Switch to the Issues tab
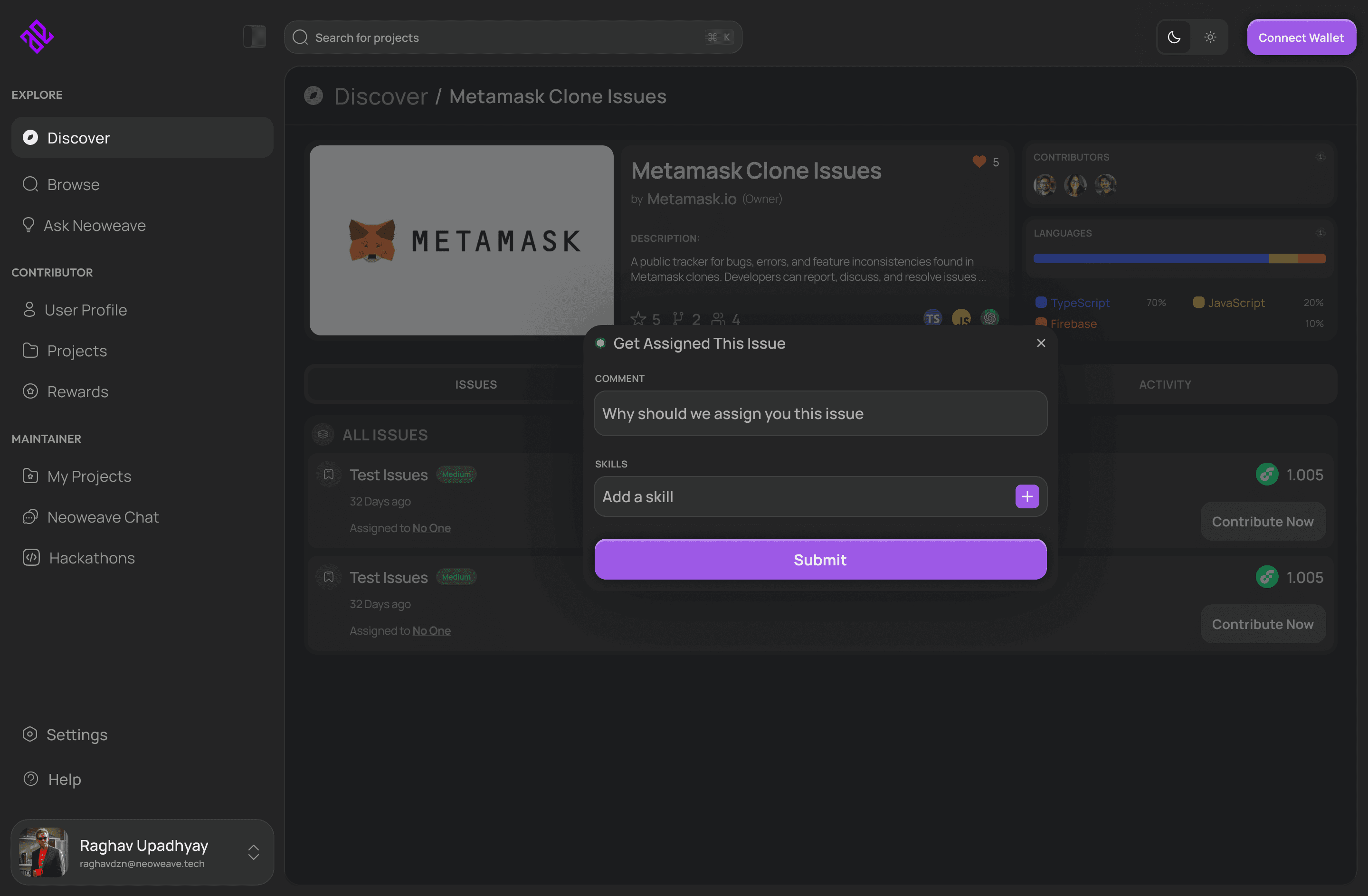 (476, 384)
